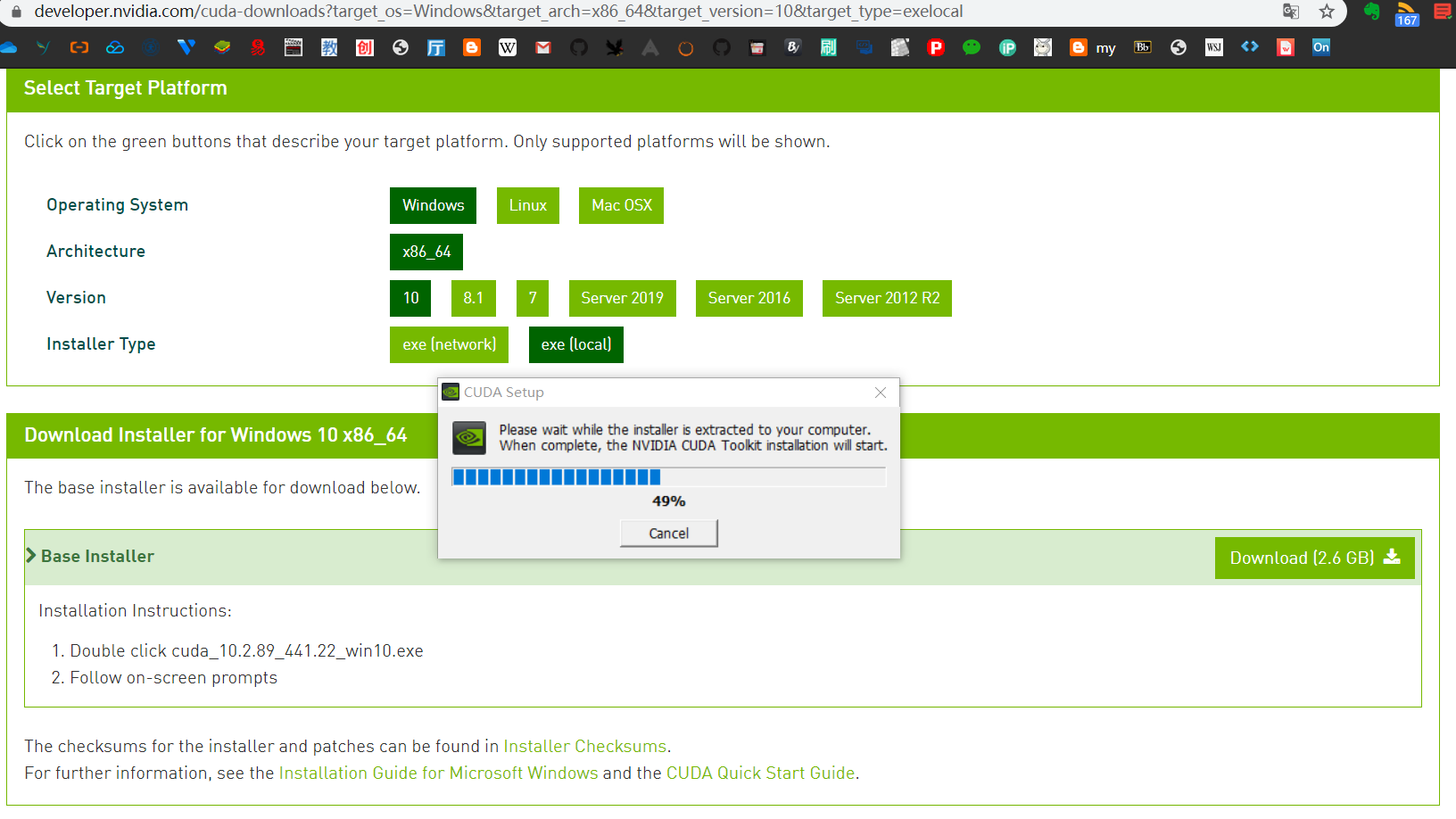Open the blue 教 bookmark
This screenshot has height=819, width=1456.
point(329,47)
